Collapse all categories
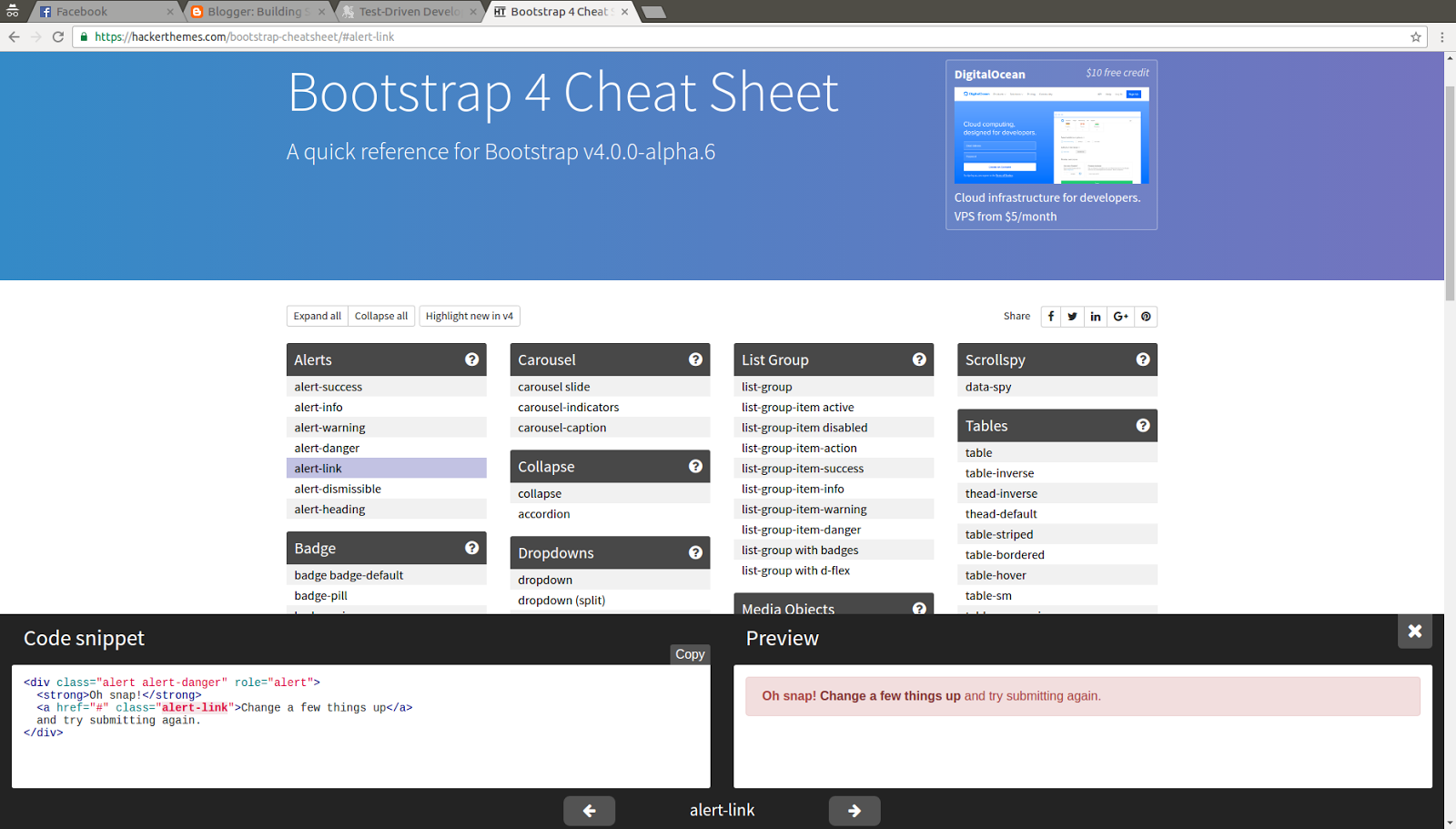The height and width of the screenshot is (829, 1456). pyautogui.click(x=380, y=316)
